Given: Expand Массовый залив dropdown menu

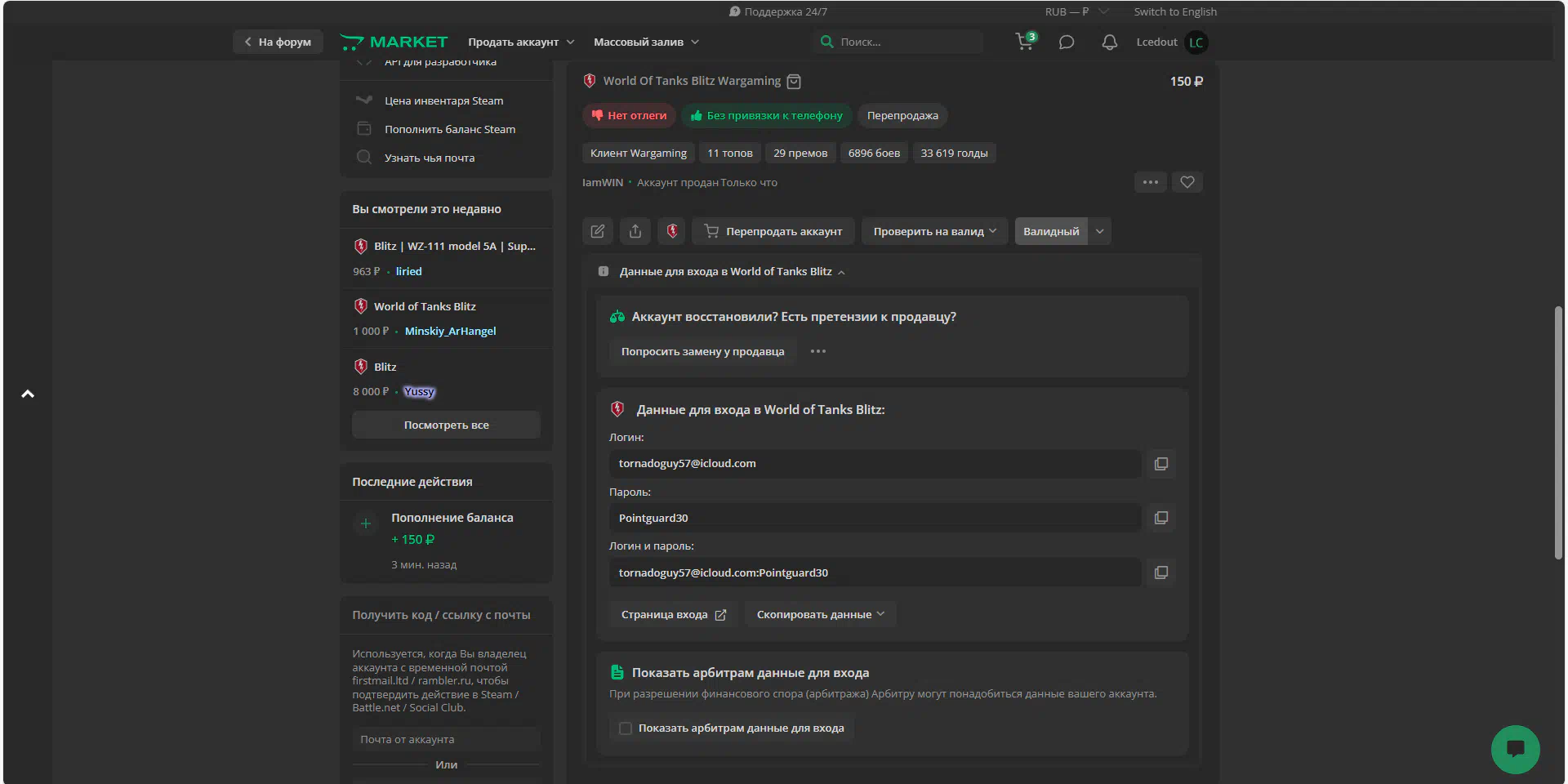Looking at the screenshot, I should pos(646,42).
